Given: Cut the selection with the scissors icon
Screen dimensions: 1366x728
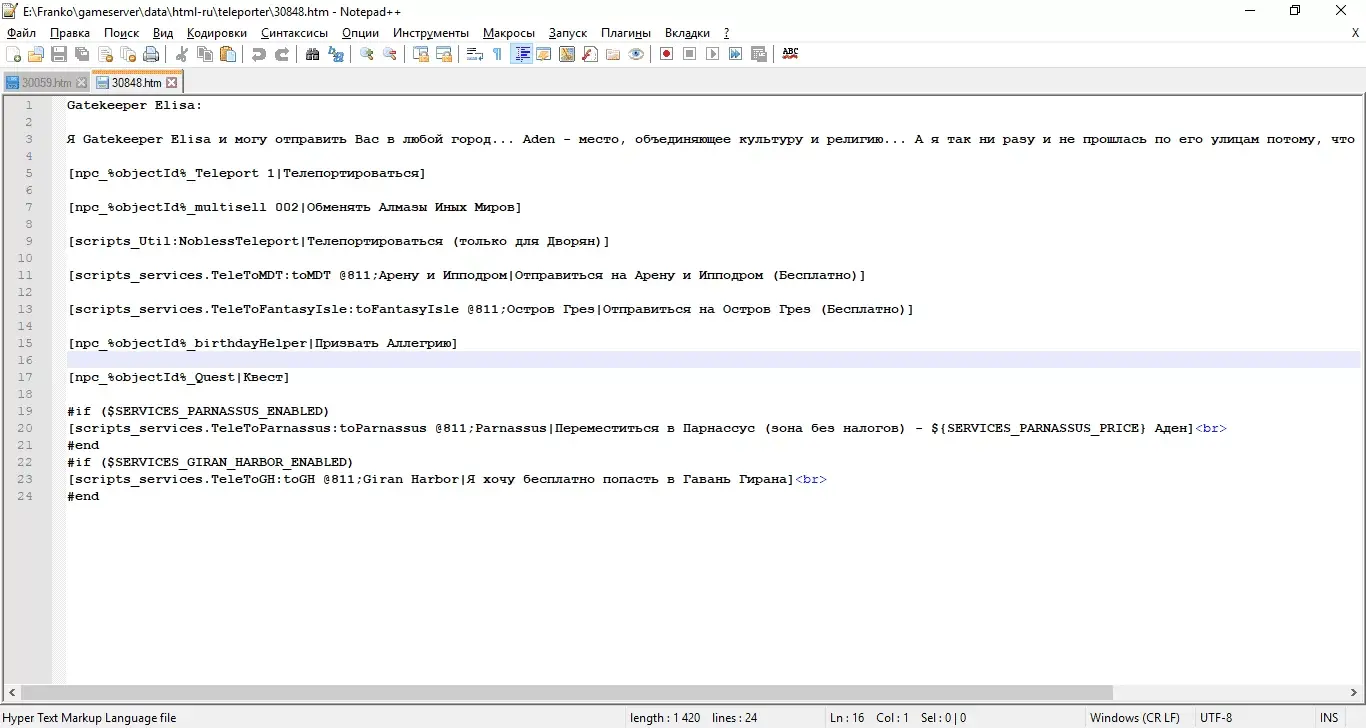Looking at the screenshot, I should [x=182, y=54].
